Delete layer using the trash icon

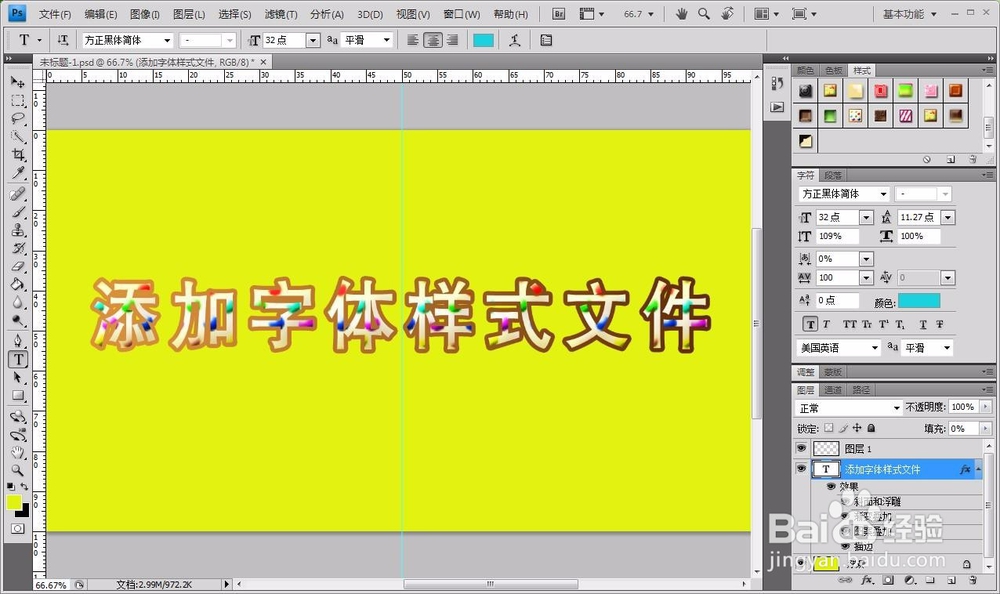[x=973, y=580]
